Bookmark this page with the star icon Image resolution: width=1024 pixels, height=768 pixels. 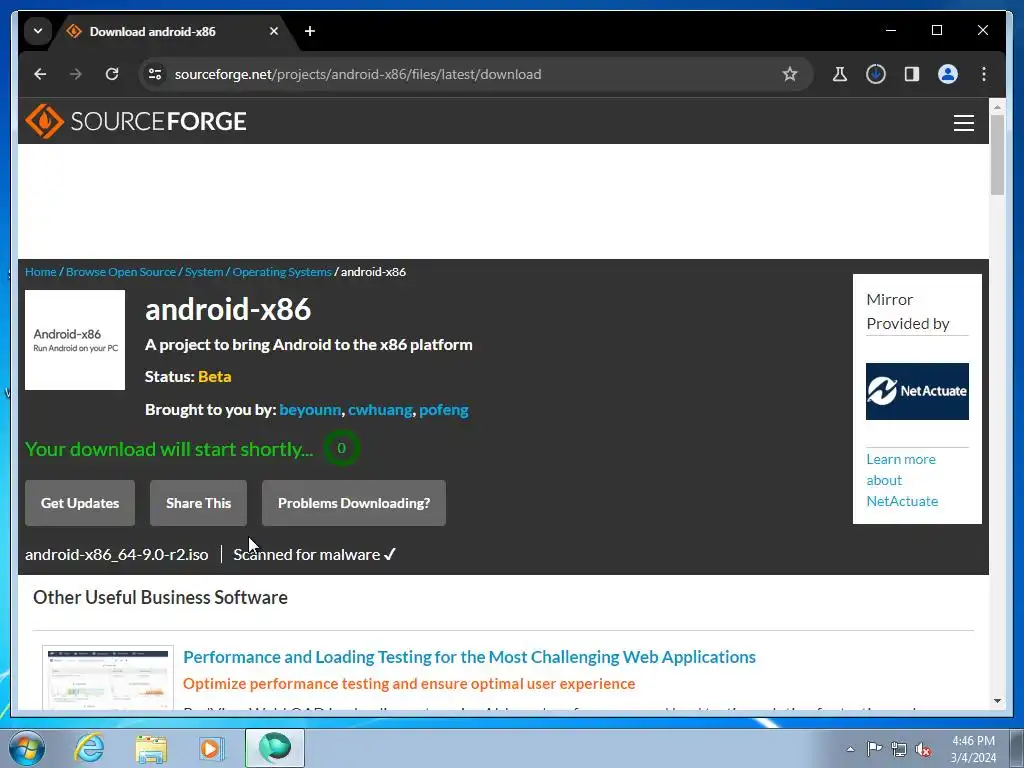[x=790, y=74]
